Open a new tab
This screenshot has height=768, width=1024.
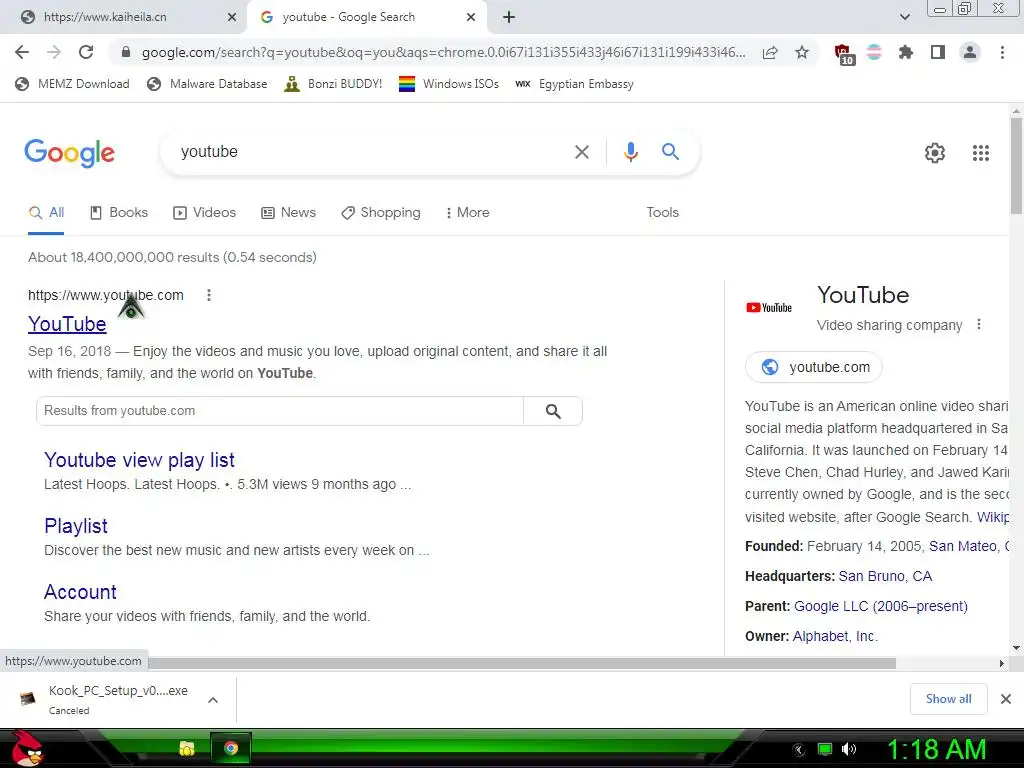[x=509, y=17]
